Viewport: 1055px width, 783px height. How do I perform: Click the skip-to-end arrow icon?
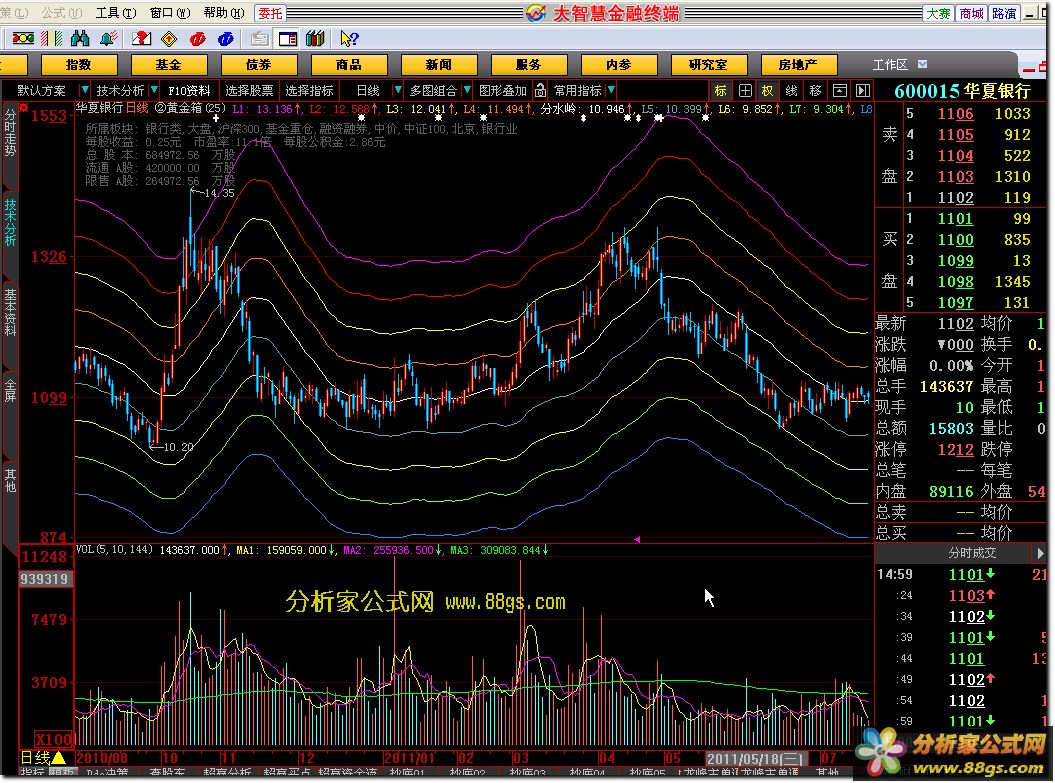pyautogui.click(x=863, y=91)
